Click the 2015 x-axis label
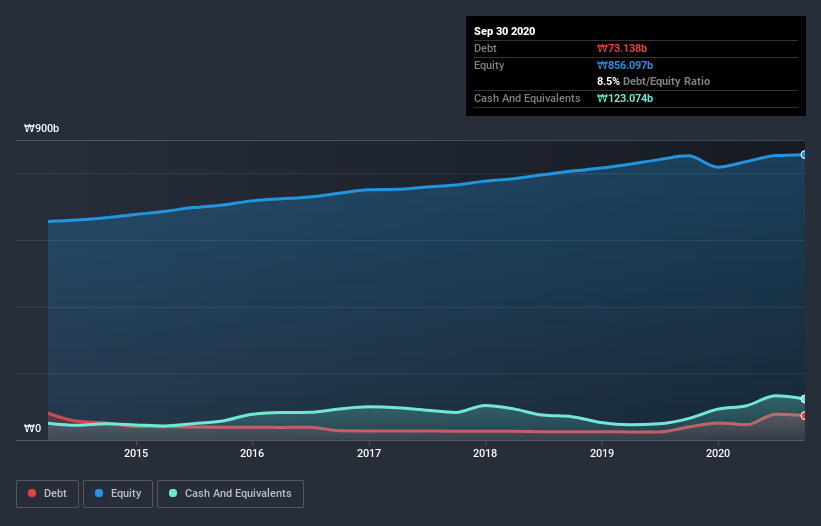 136,453
